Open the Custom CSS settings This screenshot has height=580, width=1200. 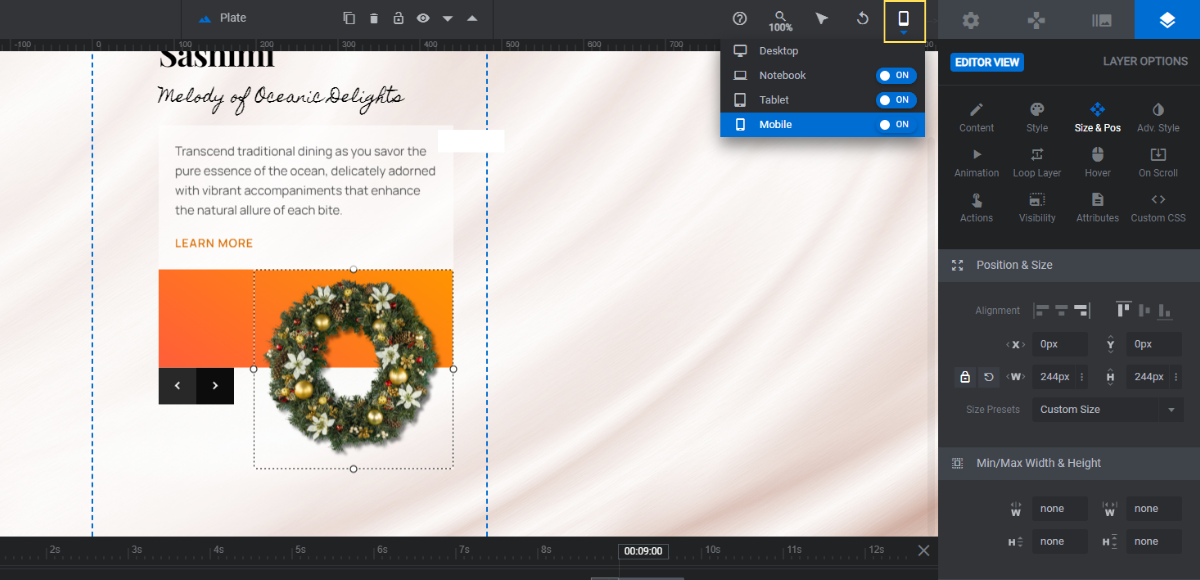[1158, 207]
